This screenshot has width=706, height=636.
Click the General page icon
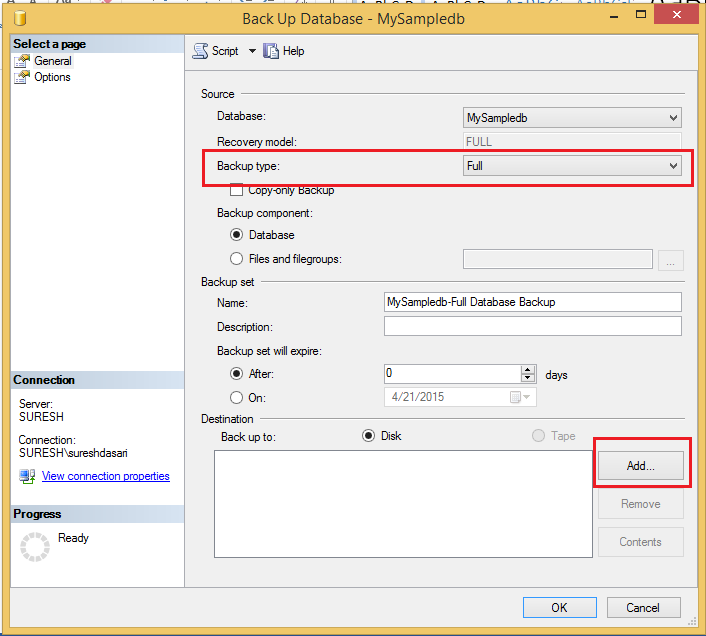pos(22,61)
